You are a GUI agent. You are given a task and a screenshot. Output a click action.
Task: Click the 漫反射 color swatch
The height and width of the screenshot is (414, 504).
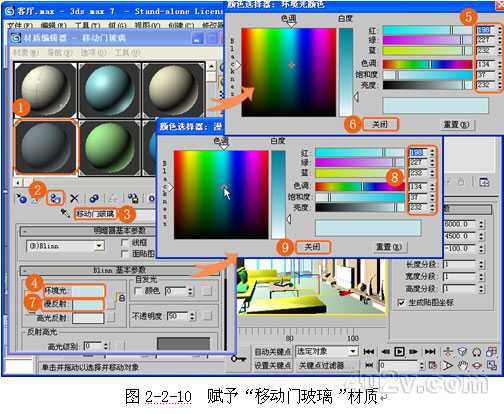click(88, 304)
